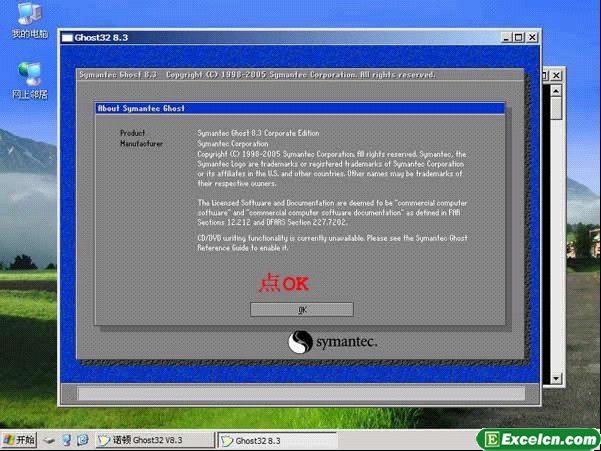Screen dimensions: 601x451
Task: Switch to 诺顿 Ghost32 V8.3 taskbar item
Action: [155, 440]
